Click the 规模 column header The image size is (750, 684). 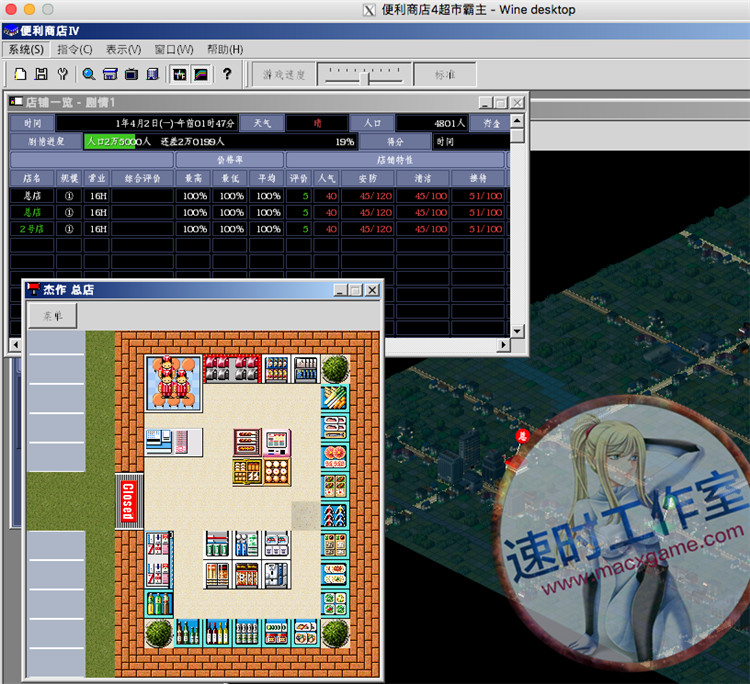coord(69,178)
